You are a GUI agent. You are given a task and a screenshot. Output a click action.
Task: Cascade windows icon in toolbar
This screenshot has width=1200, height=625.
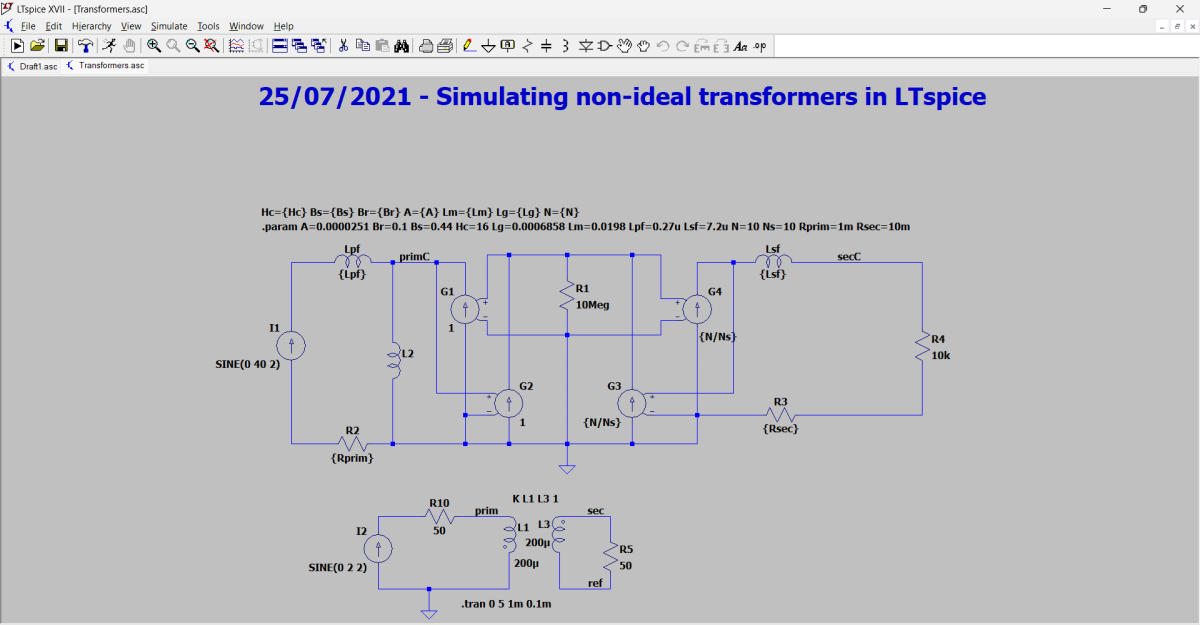pyautogui.click(x=299, y=45)
